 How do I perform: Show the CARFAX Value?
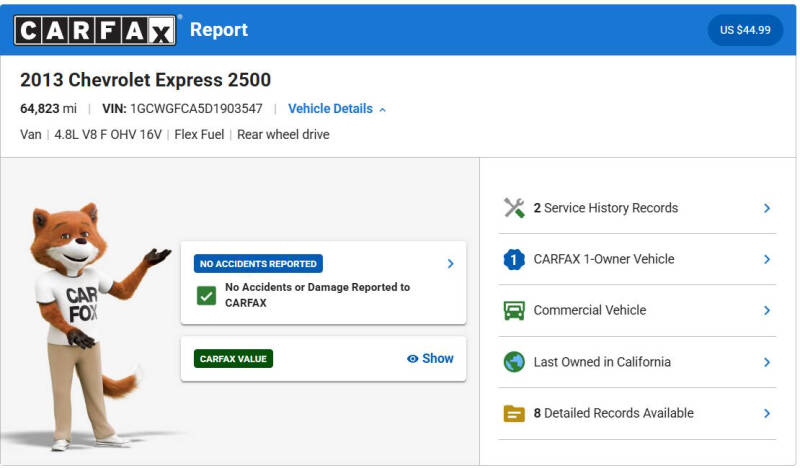pos(430,359)
